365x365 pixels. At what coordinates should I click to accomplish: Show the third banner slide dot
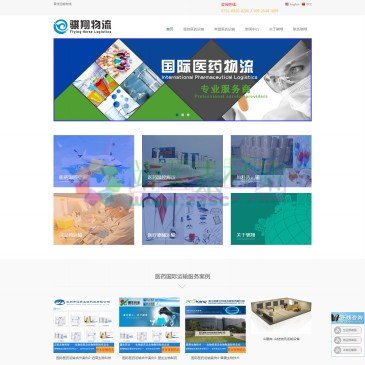[x=188, y=115]
